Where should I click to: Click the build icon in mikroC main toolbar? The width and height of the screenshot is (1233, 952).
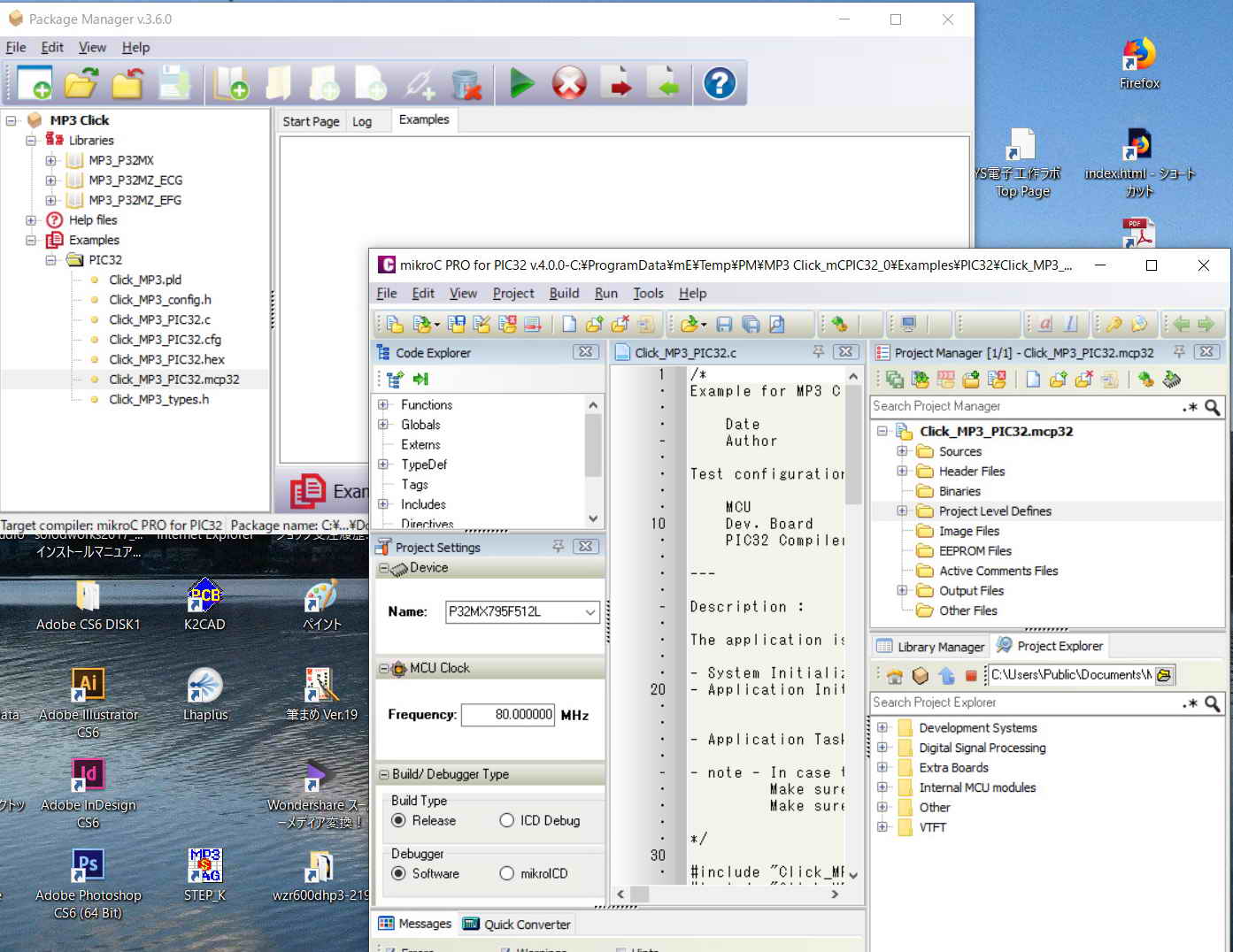(x=839, y=325)
